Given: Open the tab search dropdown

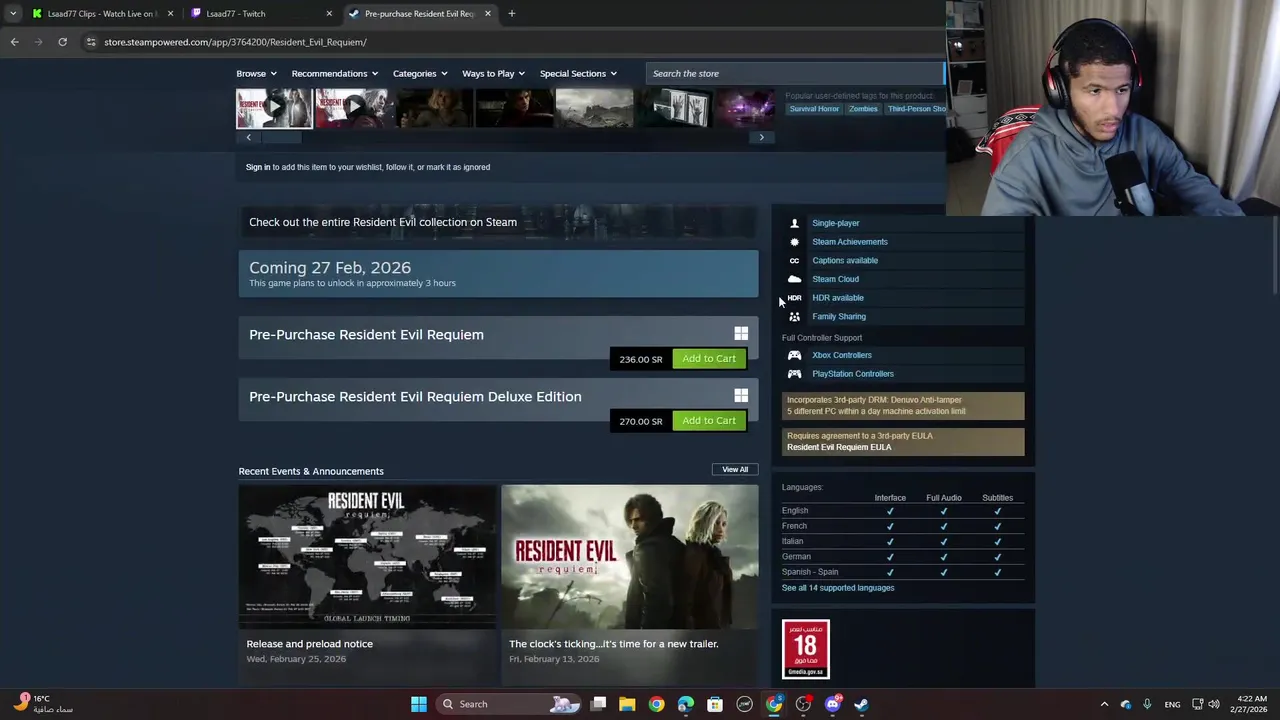Looking at the screenshot, I should [12, 13].
